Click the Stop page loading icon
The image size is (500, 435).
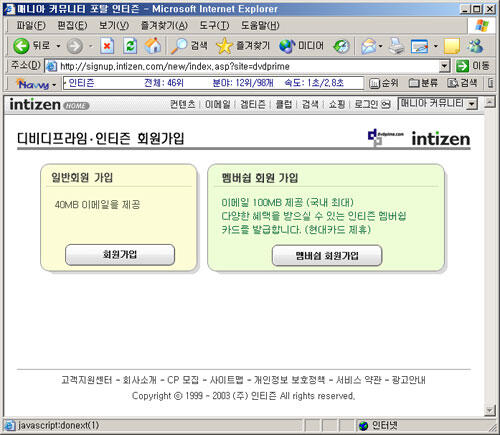point(107,46)
